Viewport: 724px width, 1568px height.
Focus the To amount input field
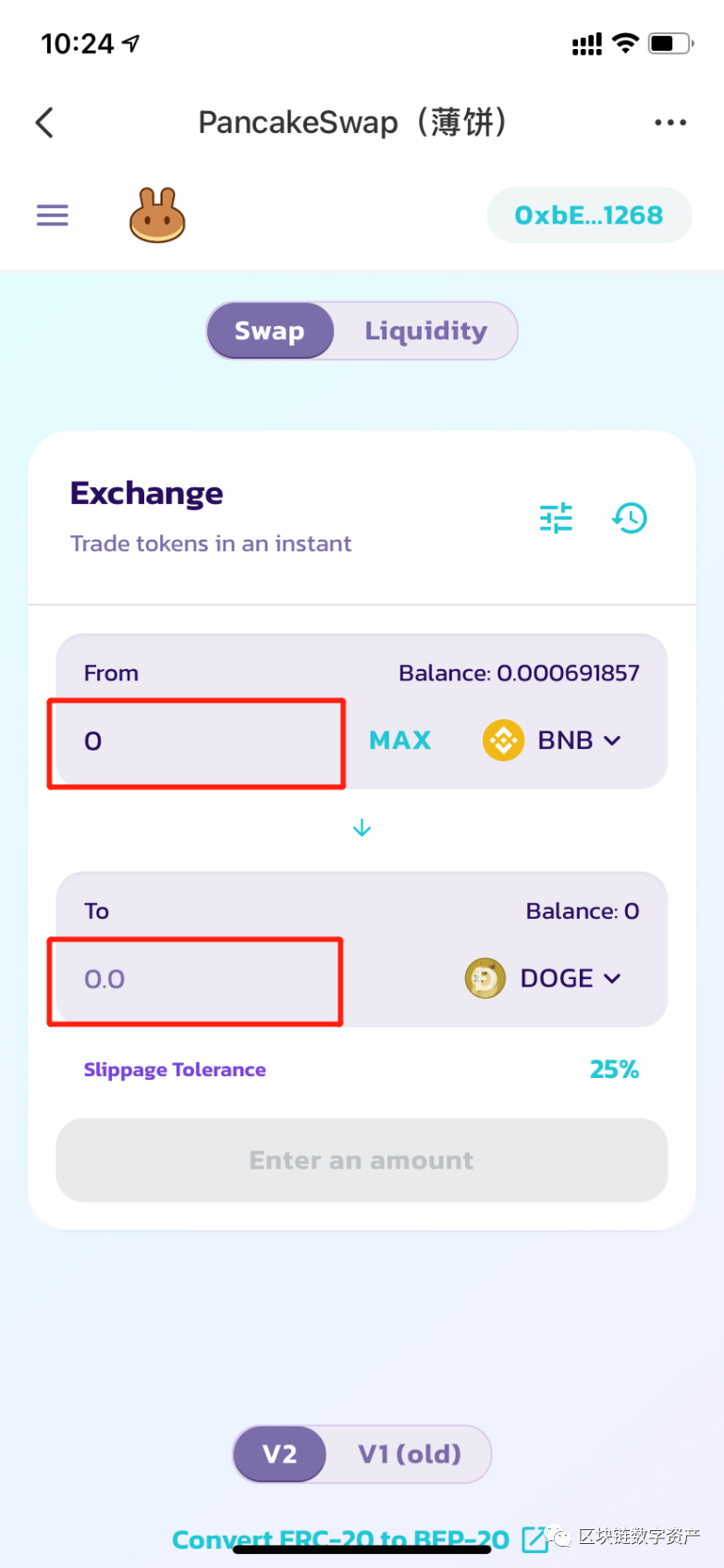[195, 980]
